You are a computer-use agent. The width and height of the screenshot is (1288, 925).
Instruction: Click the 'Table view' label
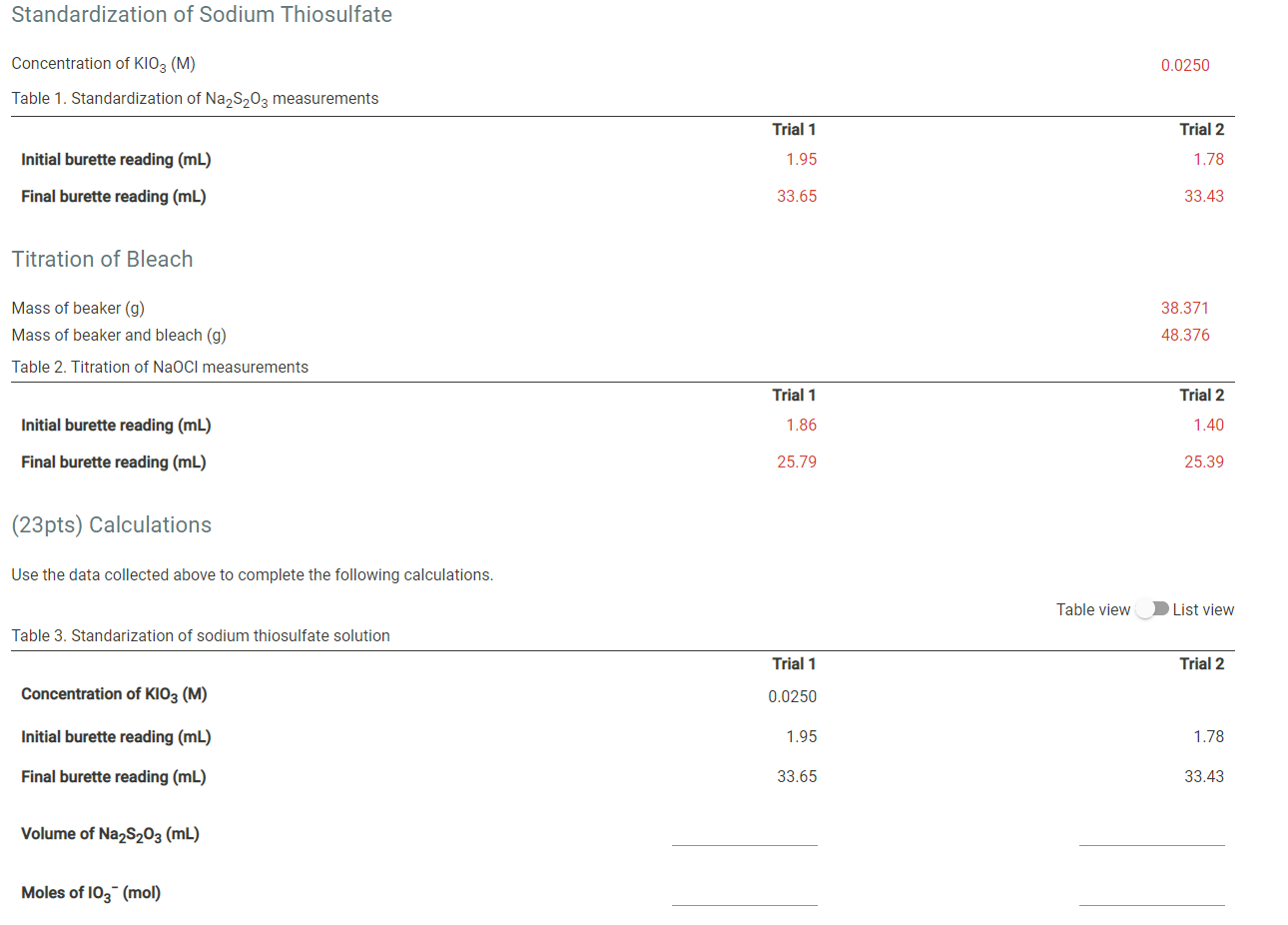tap(1092, 609)
